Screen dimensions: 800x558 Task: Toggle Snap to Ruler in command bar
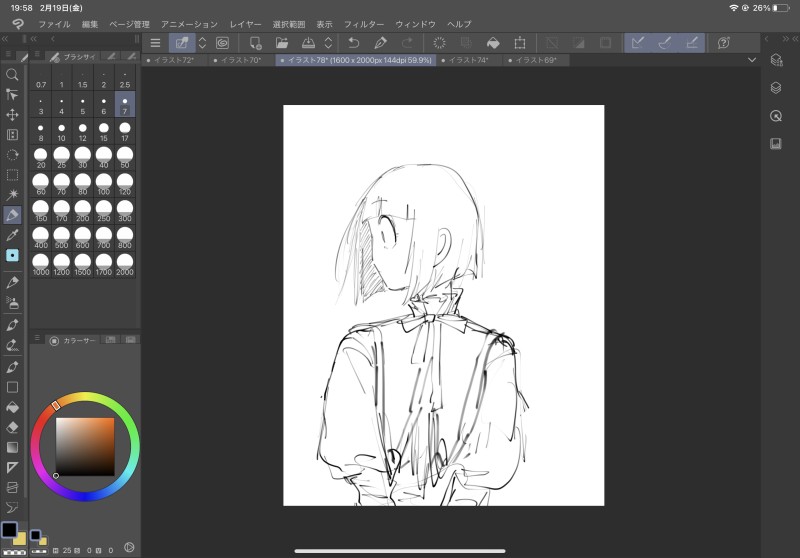[636, 43]
